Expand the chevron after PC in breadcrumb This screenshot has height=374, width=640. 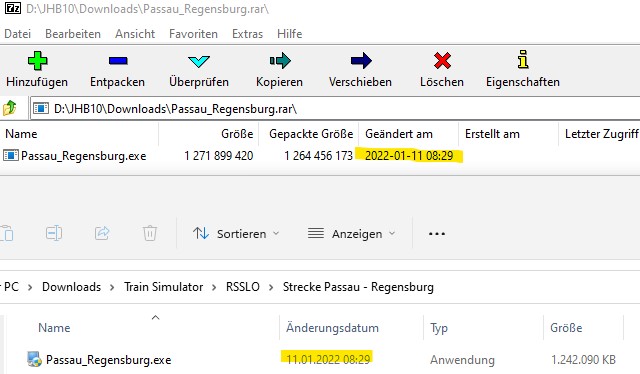pos(30,287)
